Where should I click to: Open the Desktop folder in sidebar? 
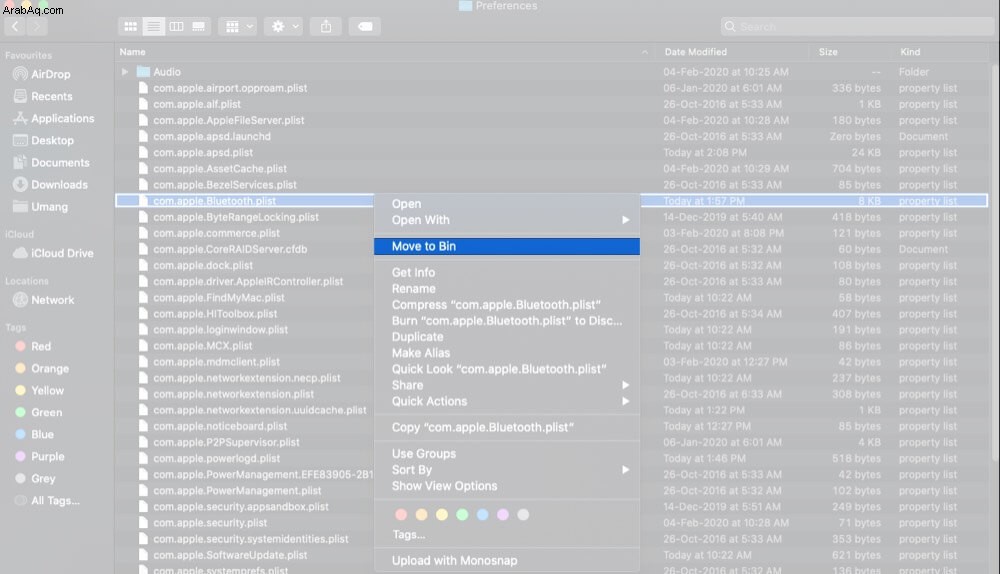pos(43,140)
